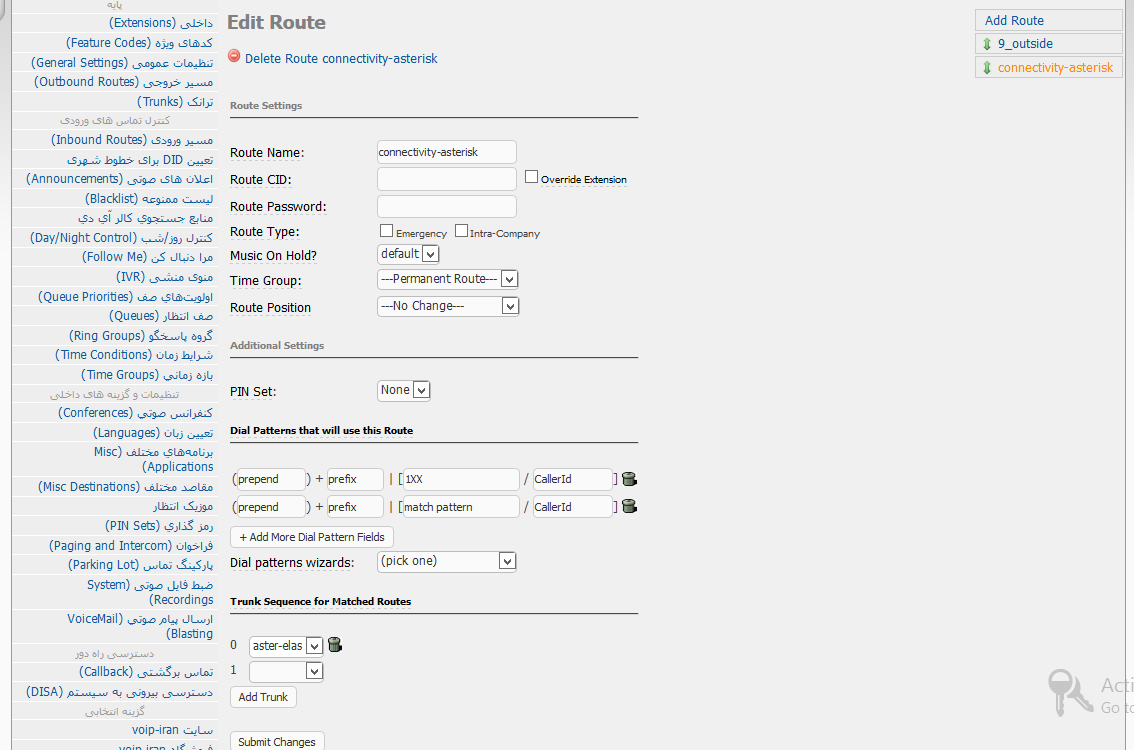Viewport: 1134px width, 750px height.
Task: Delete the 1XX dial pattern row via trash icon
Action: (629, 479)
